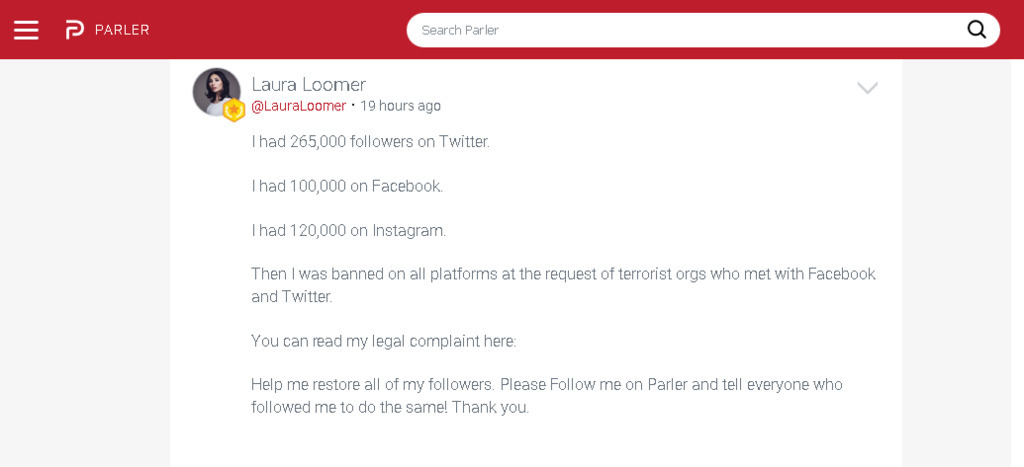This screenshot has height=467, width=1024.
Task: Click the Parler "P" logo icon
Action: 75,30
